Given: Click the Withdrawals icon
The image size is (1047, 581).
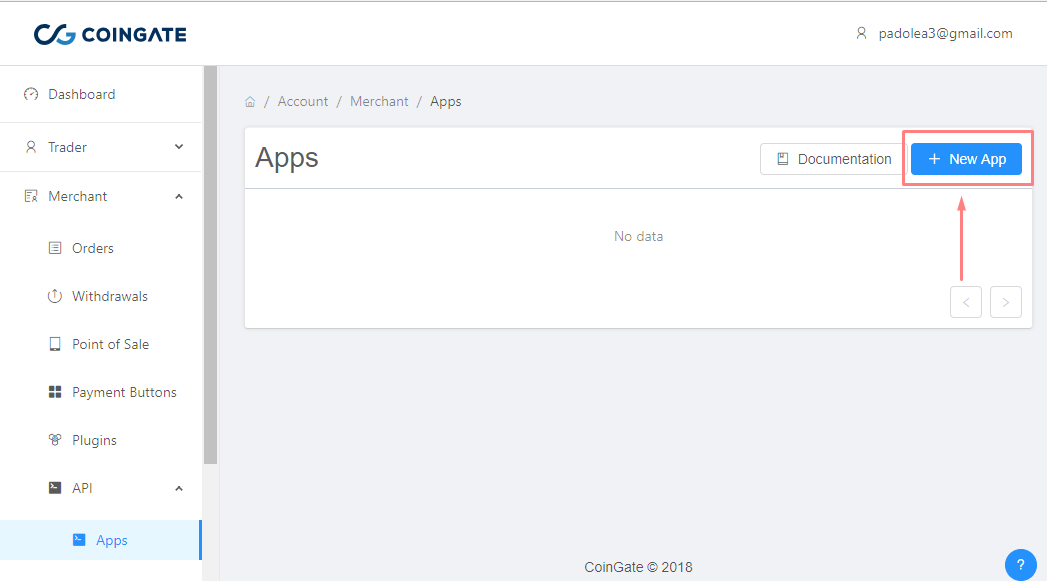Looking at the screenshot, I should pyautogui.click(x=55, y=296).
